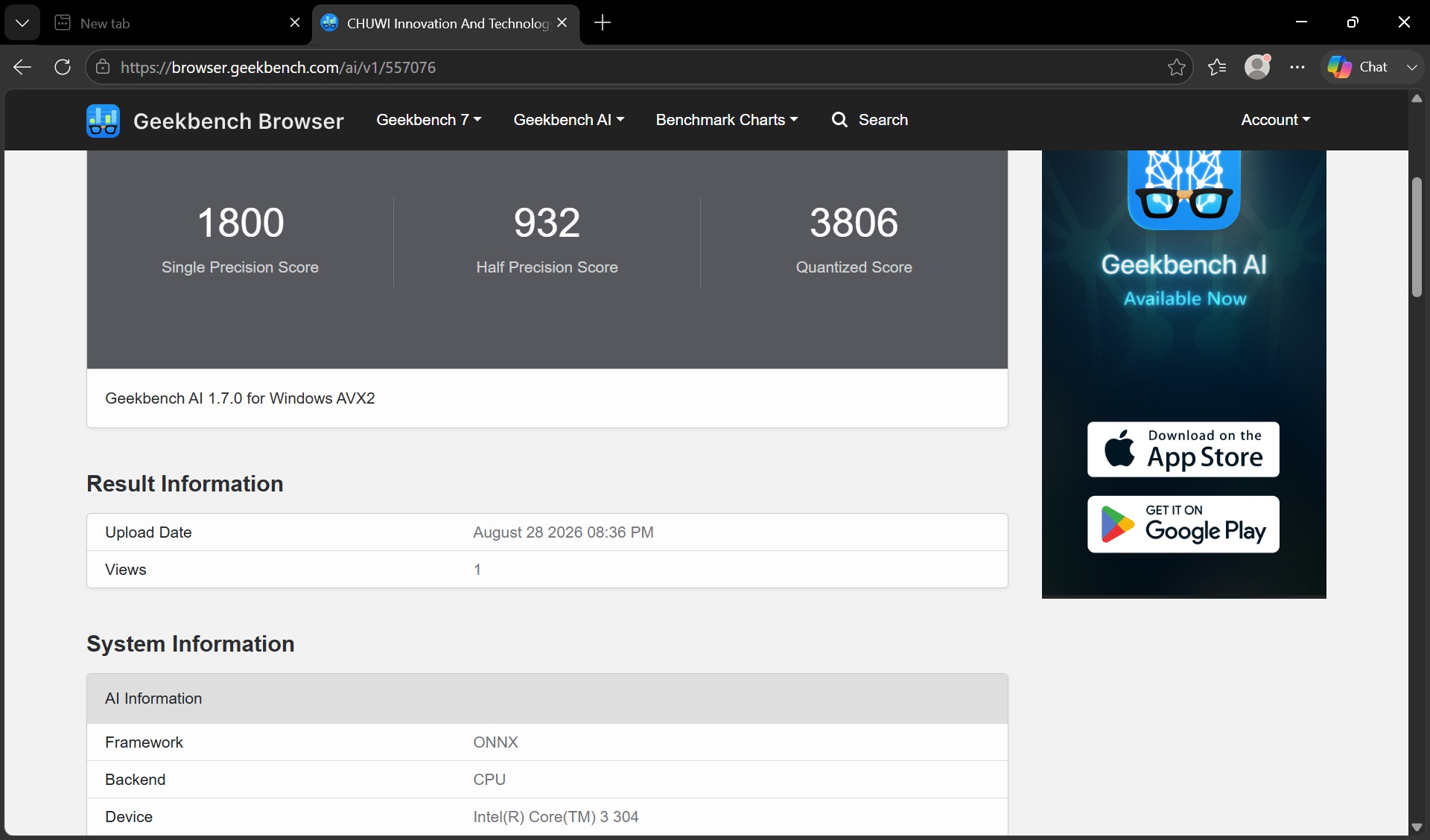Close the CHUWI Innovation tab
Screen dimensions: 1430x840
[x=562, y=23]
